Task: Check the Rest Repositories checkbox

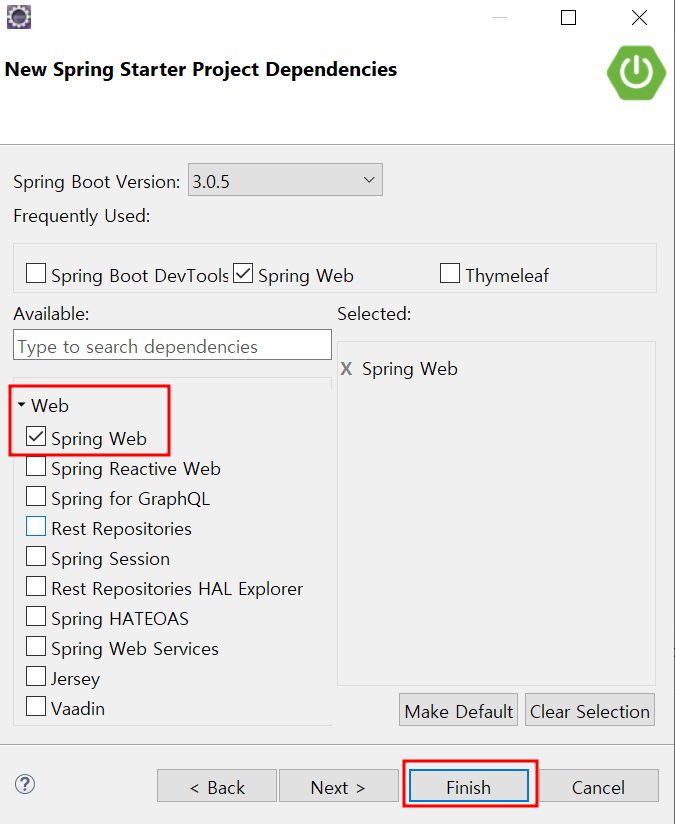Action: (x=36, y=526)
